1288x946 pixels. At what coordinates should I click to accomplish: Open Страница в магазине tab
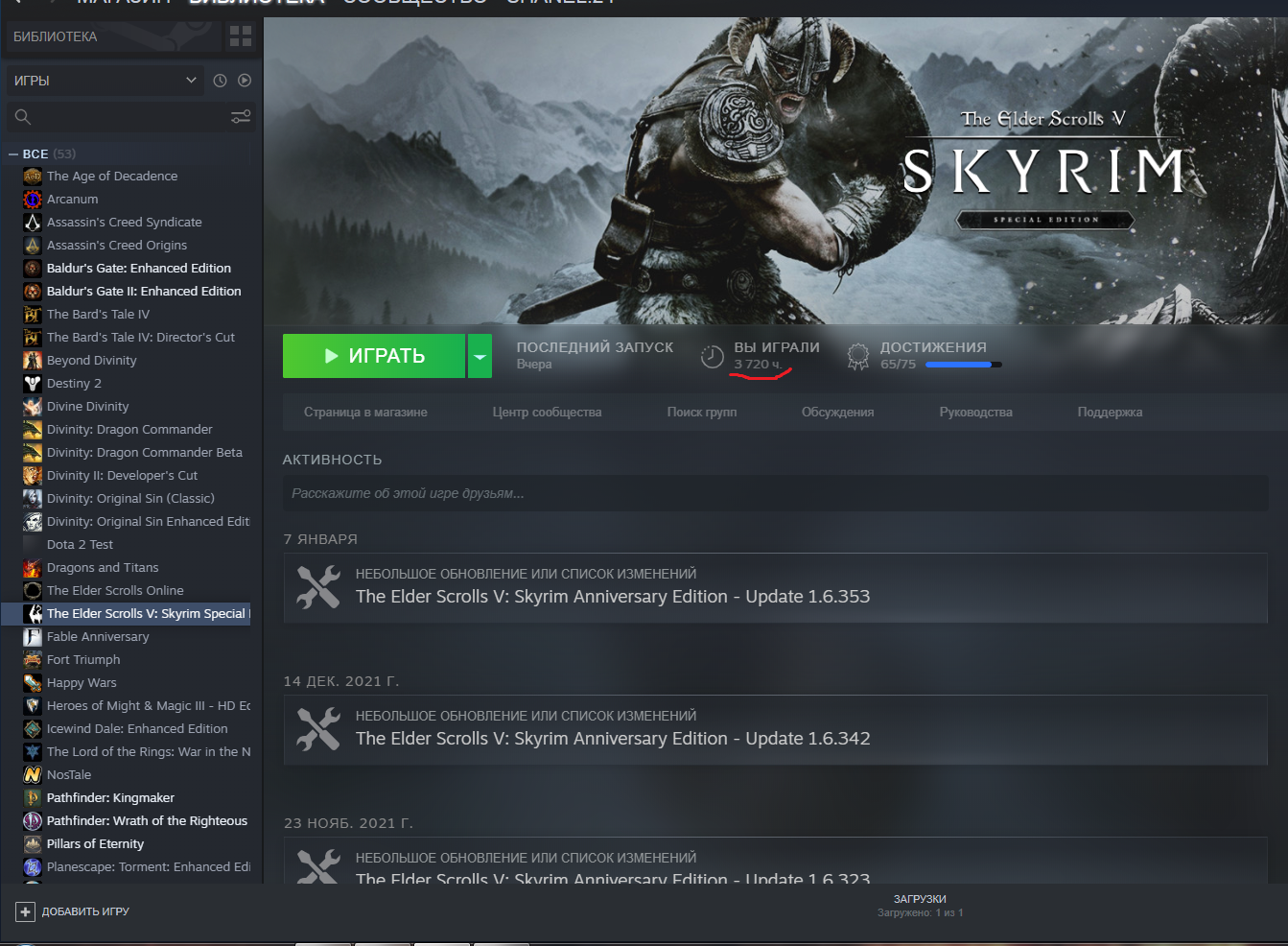[x=365, y=413]
